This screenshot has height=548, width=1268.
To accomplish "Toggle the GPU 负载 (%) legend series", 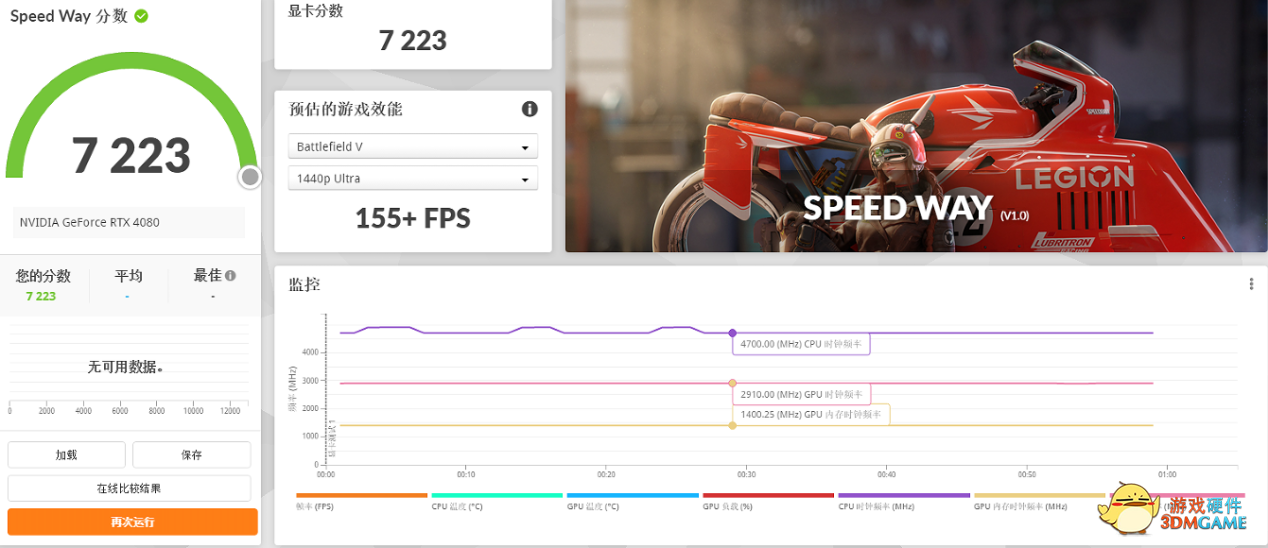I will pos(768,501).
